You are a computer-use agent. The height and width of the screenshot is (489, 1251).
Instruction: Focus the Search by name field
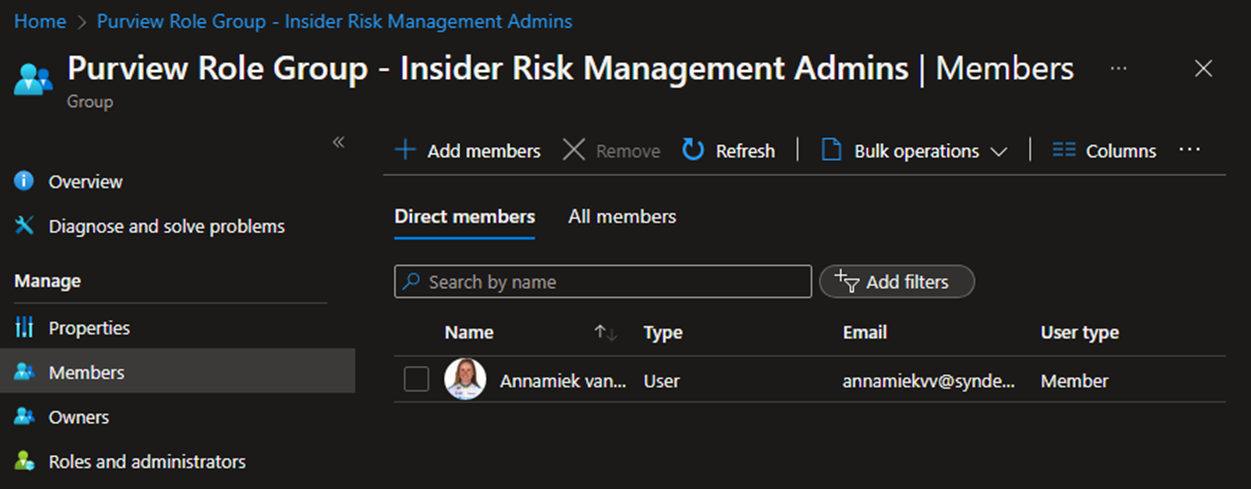tap(603, 282)
